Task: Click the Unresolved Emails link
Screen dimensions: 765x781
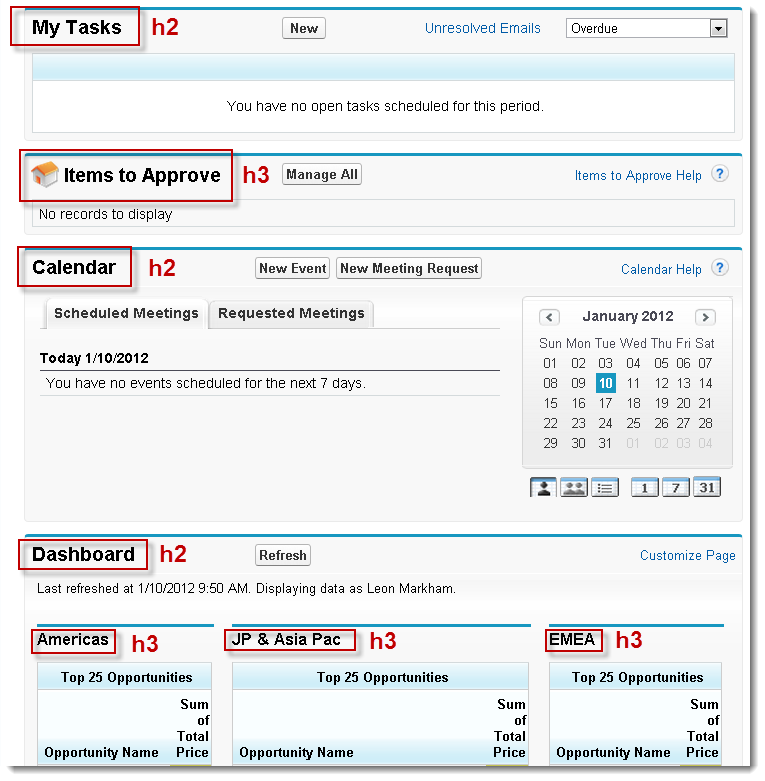Action: point(483,28)
